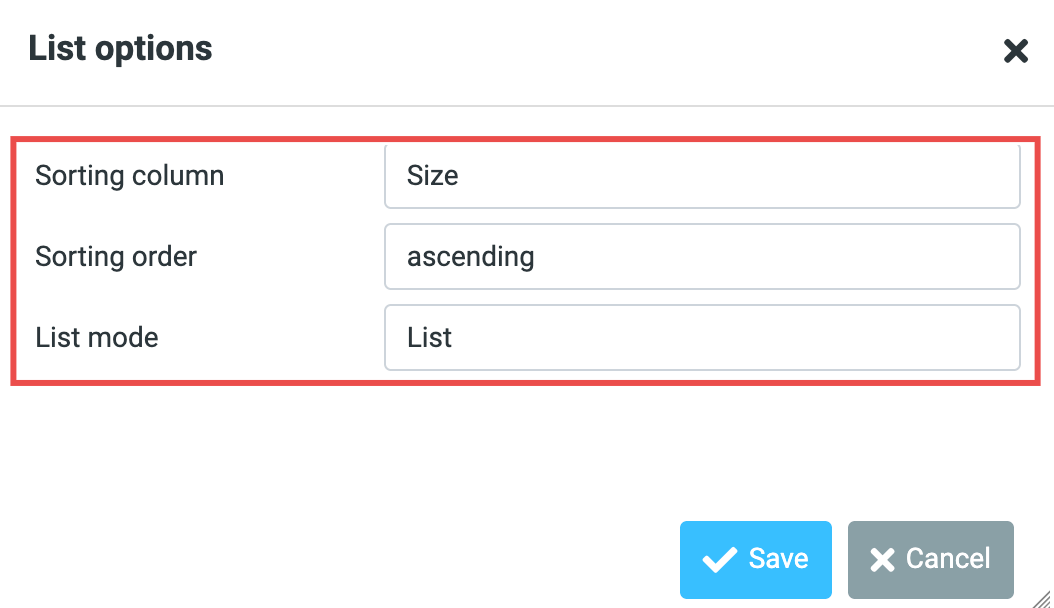Select the List value in List mode
The image size is (1054, 608).
(430, 338)
